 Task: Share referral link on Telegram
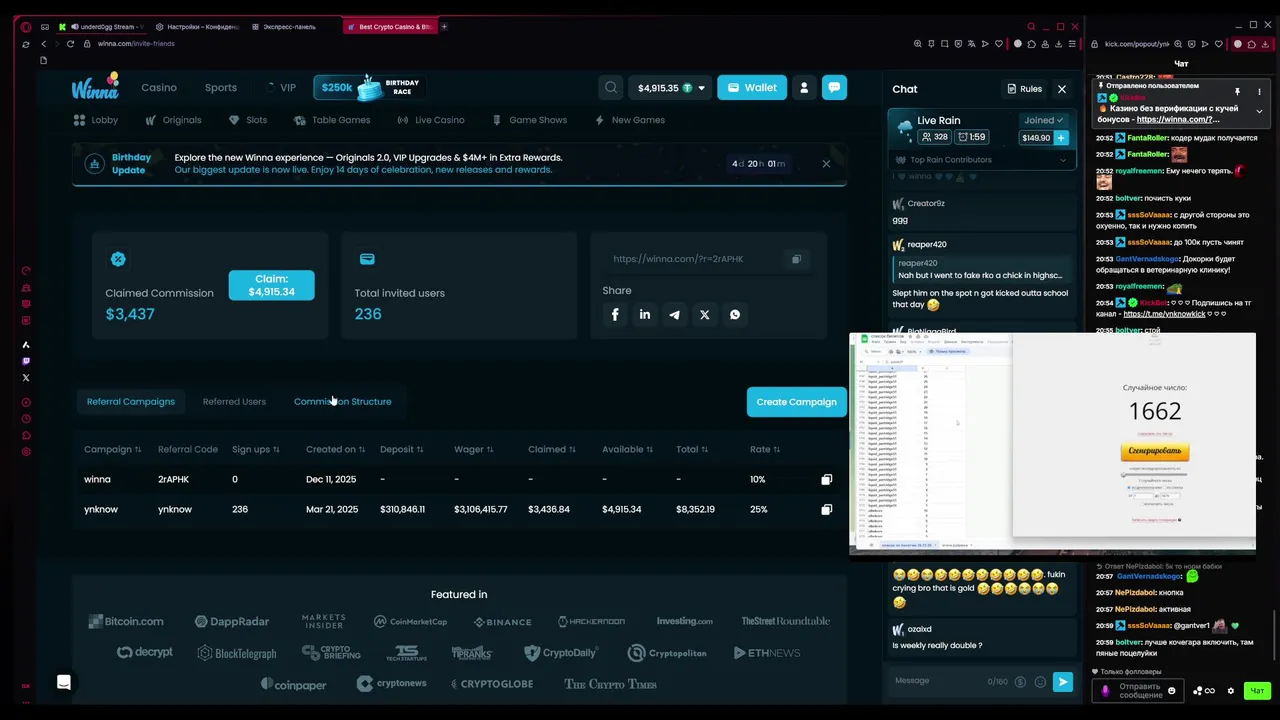coord(675,314)
